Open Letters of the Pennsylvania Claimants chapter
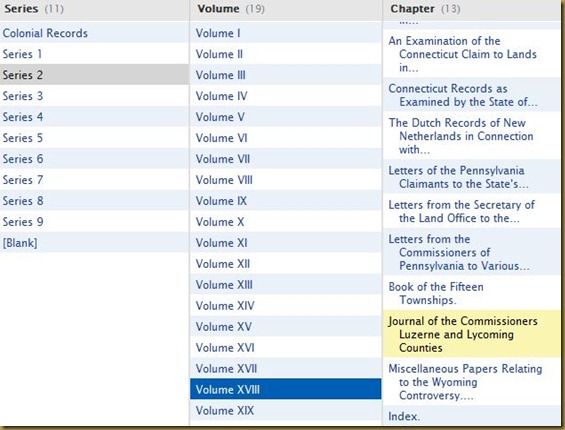 tap(471, 177)
